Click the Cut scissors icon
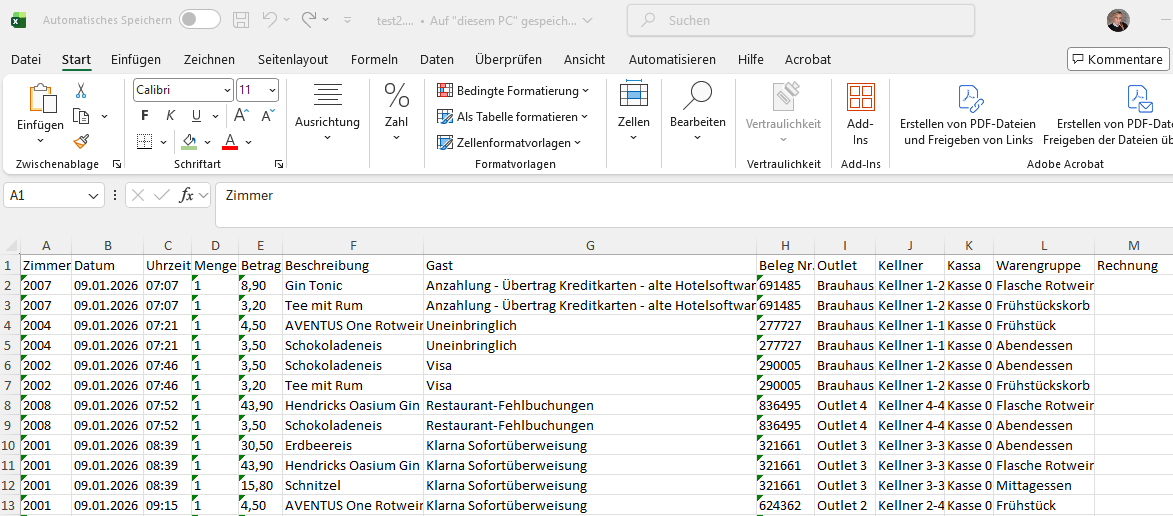 click(81, 91)
